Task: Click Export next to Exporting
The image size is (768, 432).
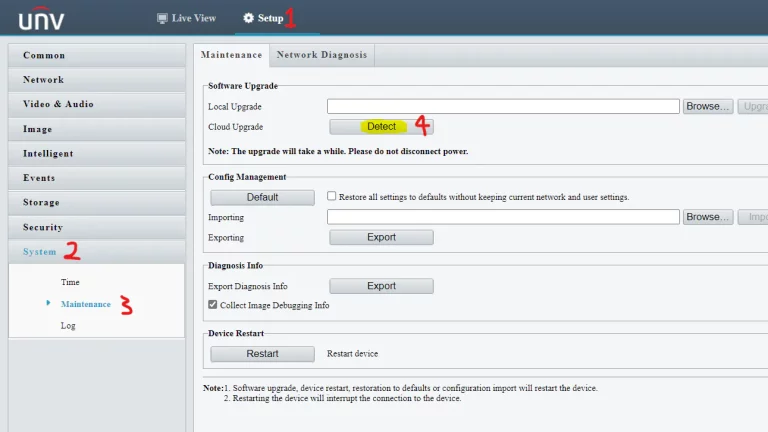Action: pos(381,238)
